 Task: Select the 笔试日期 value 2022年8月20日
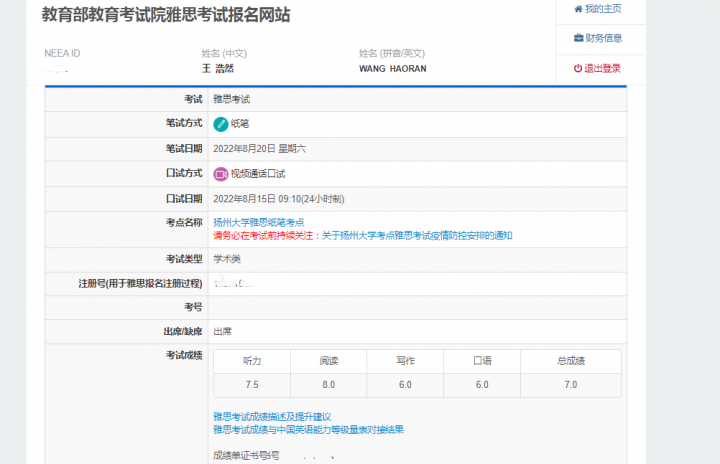tap(259, 149)
